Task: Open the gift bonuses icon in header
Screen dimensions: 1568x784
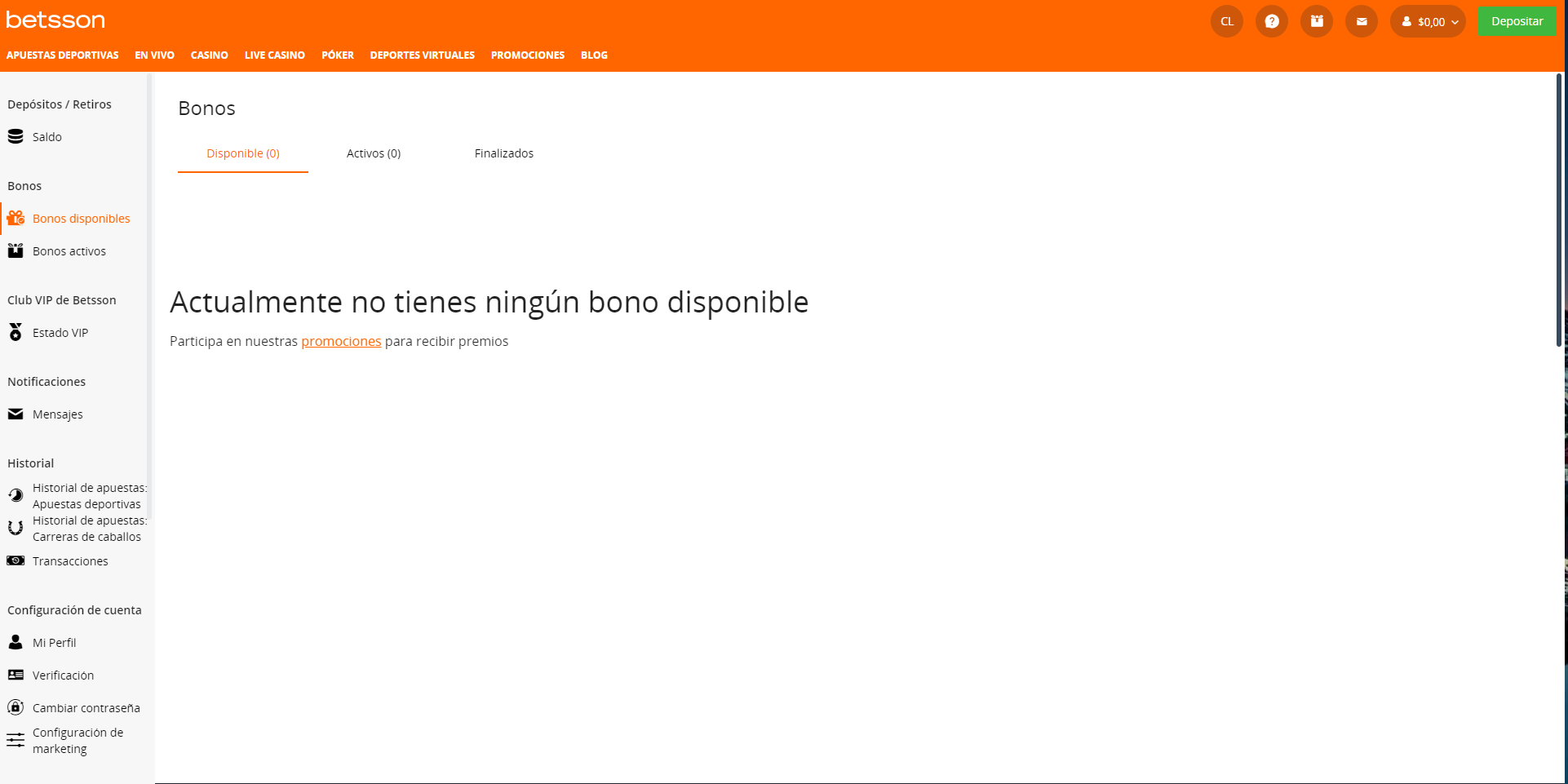Action: click(x=1317, y=21)
